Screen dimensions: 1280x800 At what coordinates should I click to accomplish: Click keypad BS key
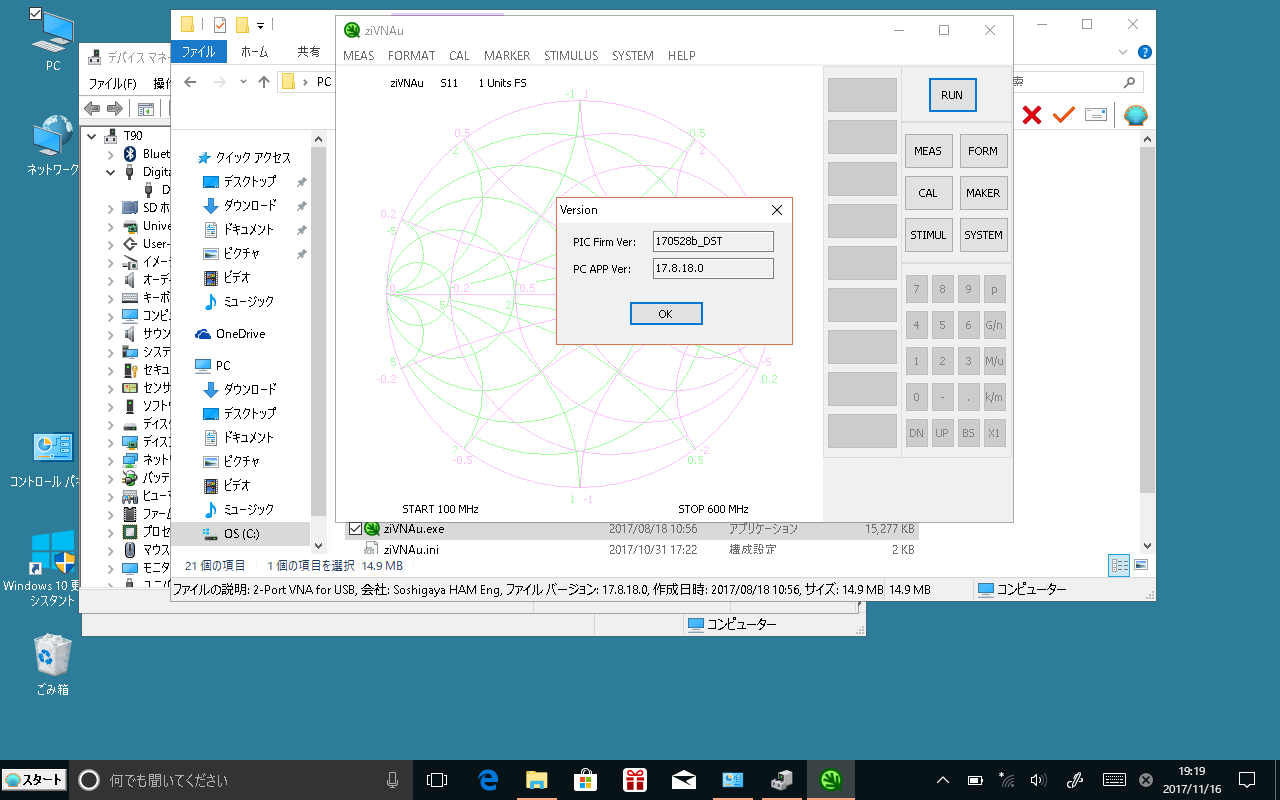pyautogui.click(x=968, y=434)
